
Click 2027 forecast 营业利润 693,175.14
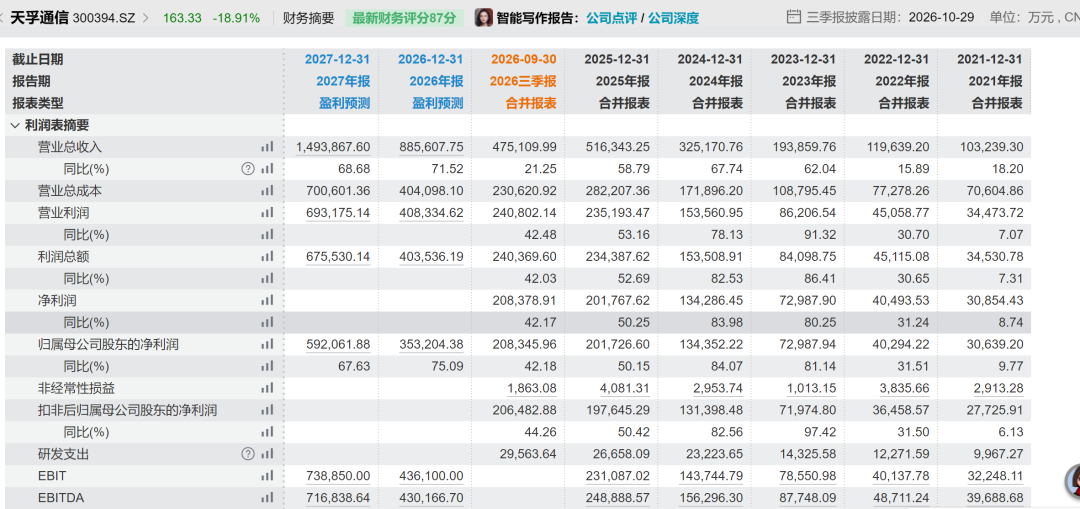pyautogui.click(x=338, y=213)
